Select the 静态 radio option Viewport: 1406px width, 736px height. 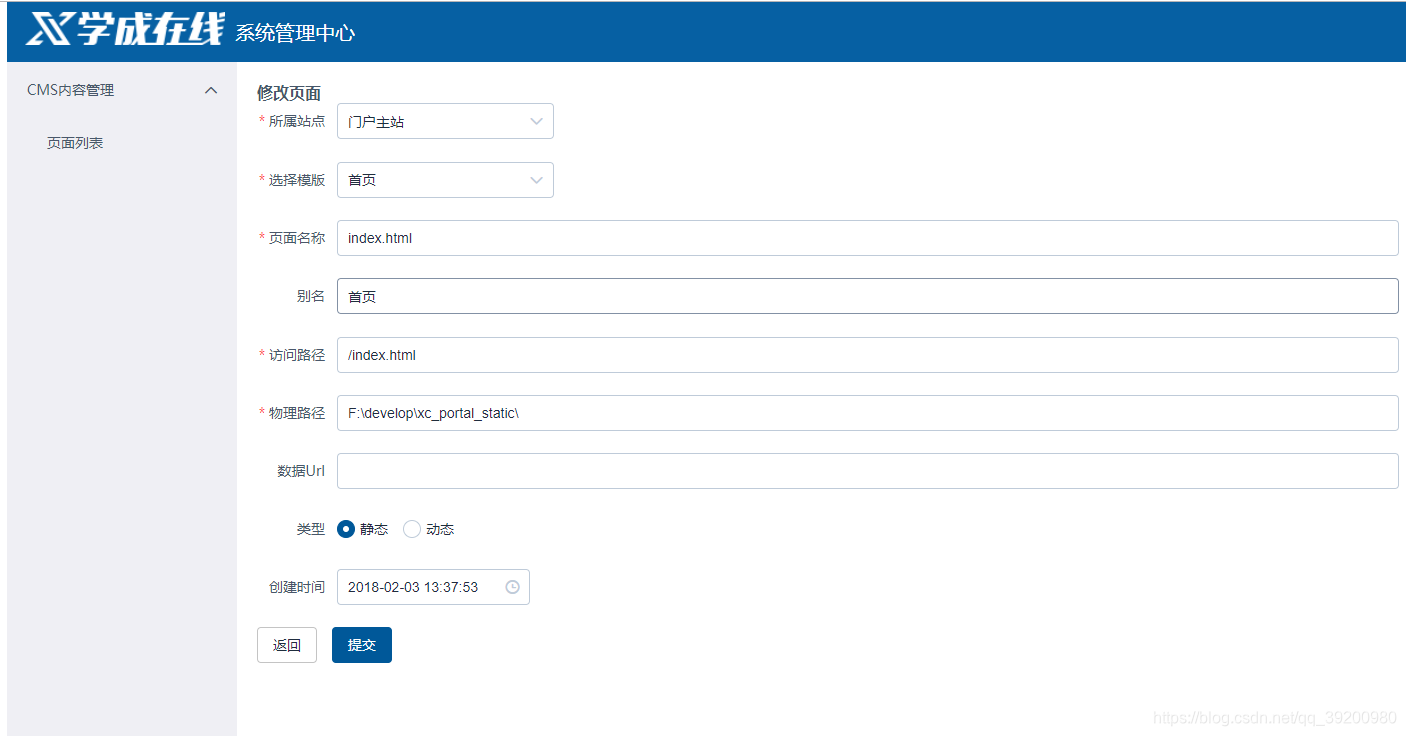click(x=362, y=529)
